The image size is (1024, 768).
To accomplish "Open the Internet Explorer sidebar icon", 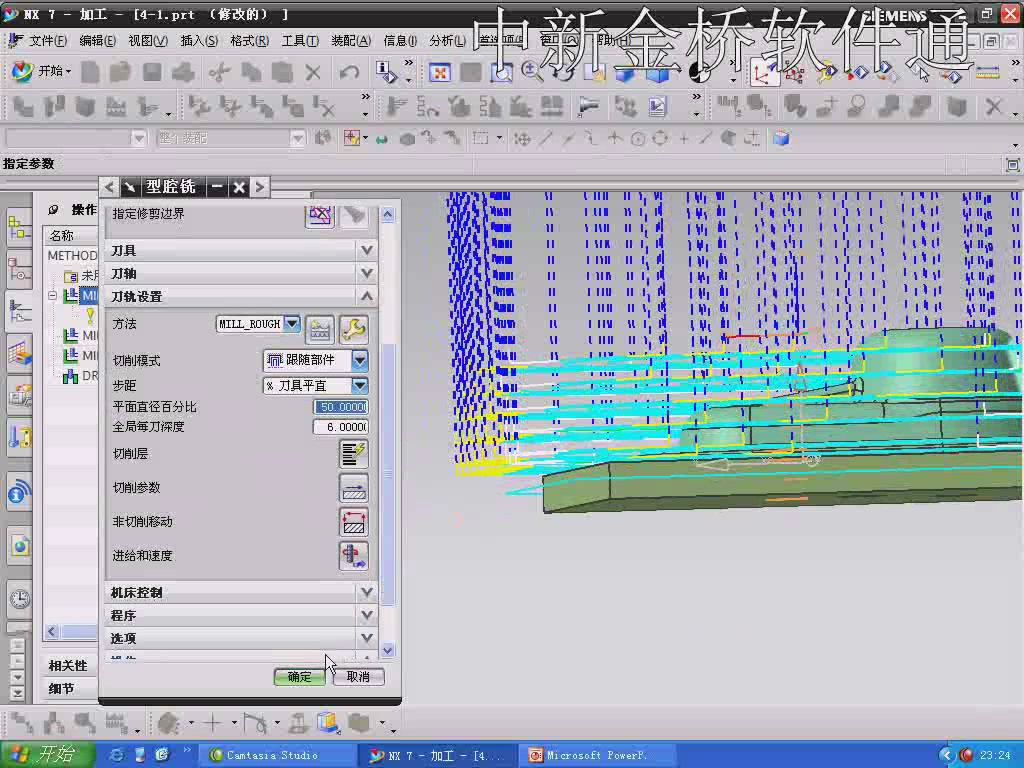I will (x=20, y=545).
